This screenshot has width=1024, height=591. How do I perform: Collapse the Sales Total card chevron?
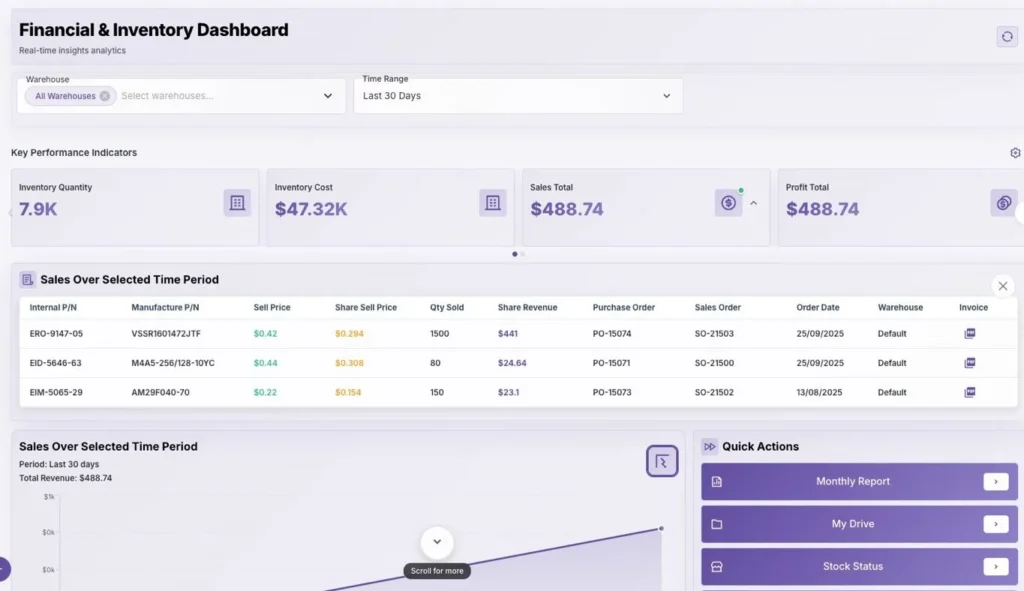(x=754, y=203)
